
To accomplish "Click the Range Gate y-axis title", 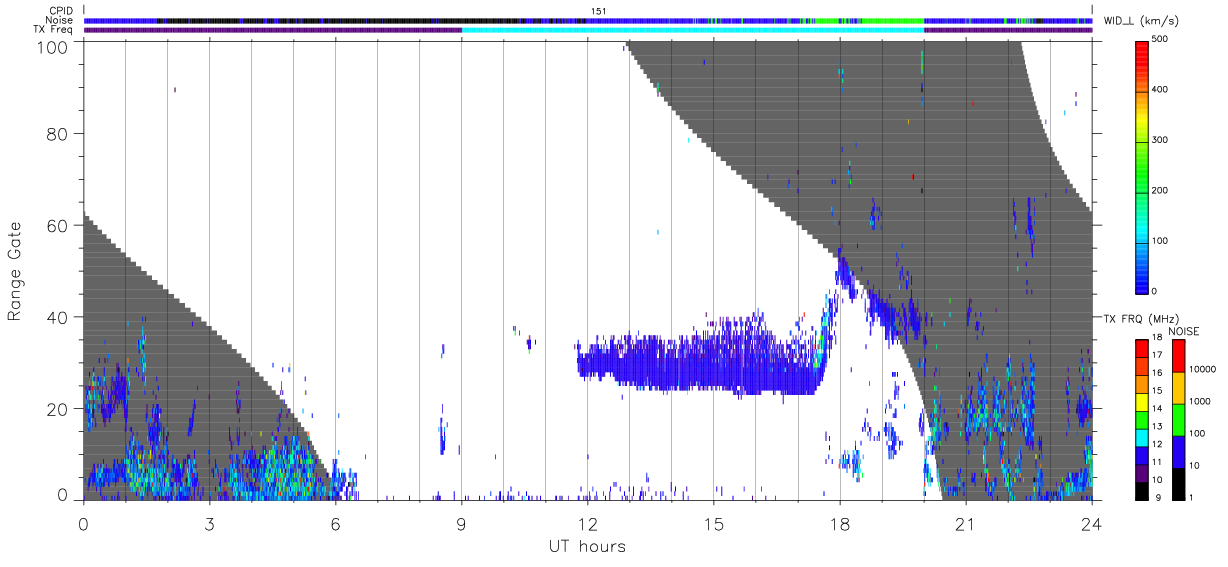I will click(x=15, y=271).
